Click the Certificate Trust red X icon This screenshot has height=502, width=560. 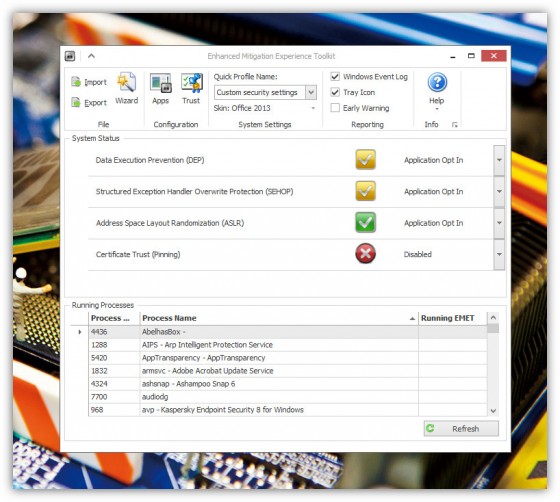[x=365, y=254]
